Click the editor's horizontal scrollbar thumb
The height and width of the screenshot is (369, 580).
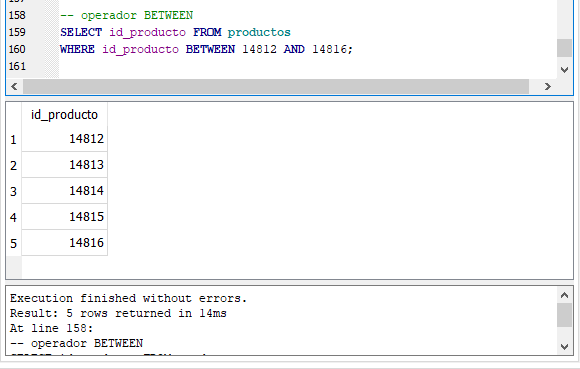pos(276,87)
